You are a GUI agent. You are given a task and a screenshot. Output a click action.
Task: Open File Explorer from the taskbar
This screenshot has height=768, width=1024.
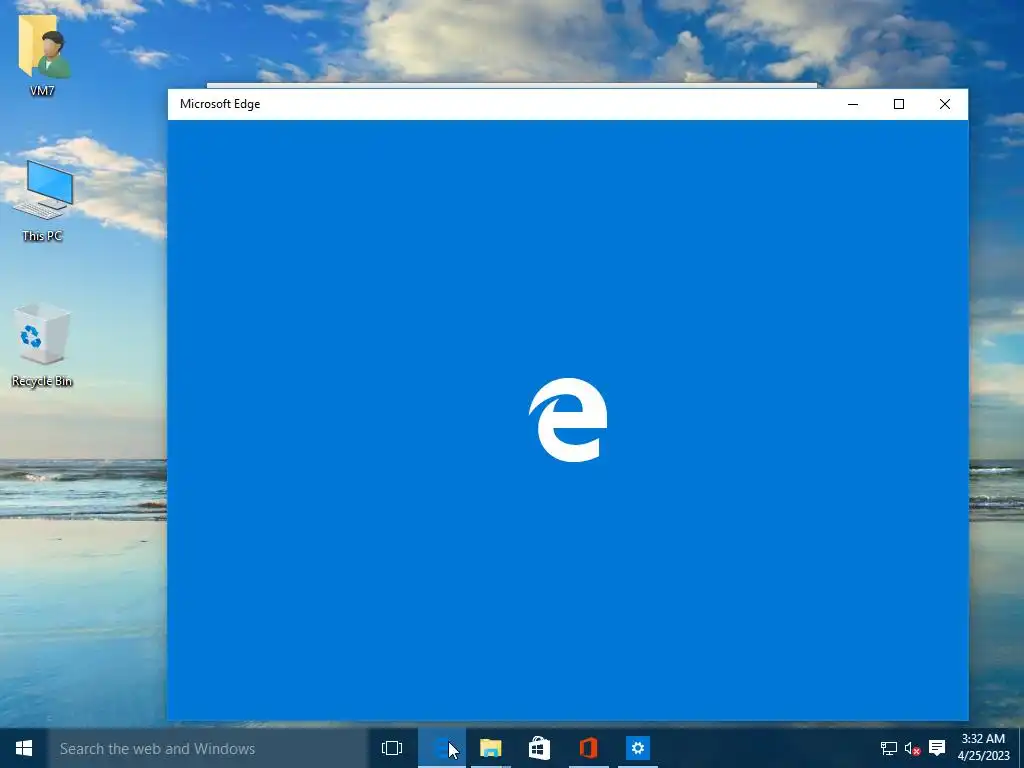[490, 748]
